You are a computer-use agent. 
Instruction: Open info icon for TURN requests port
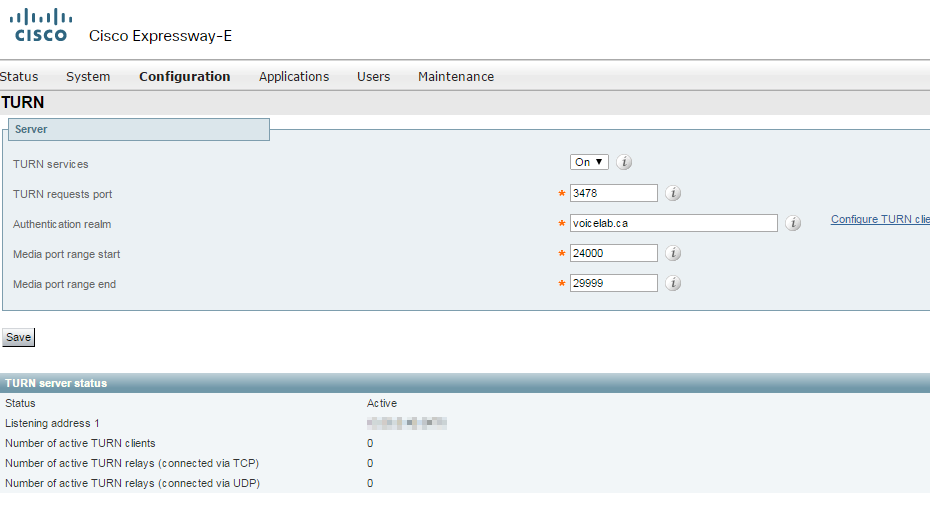pyautogui.click(x=673, y=193)
